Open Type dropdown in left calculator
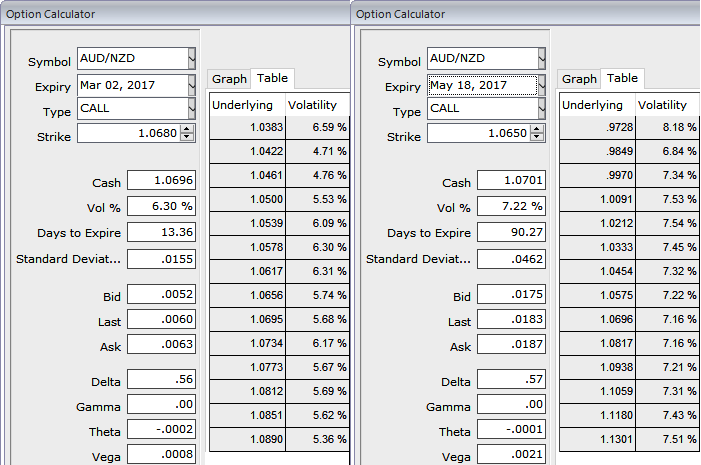The width and height of the screenshot is (701, 465). (x=192, y=109)
